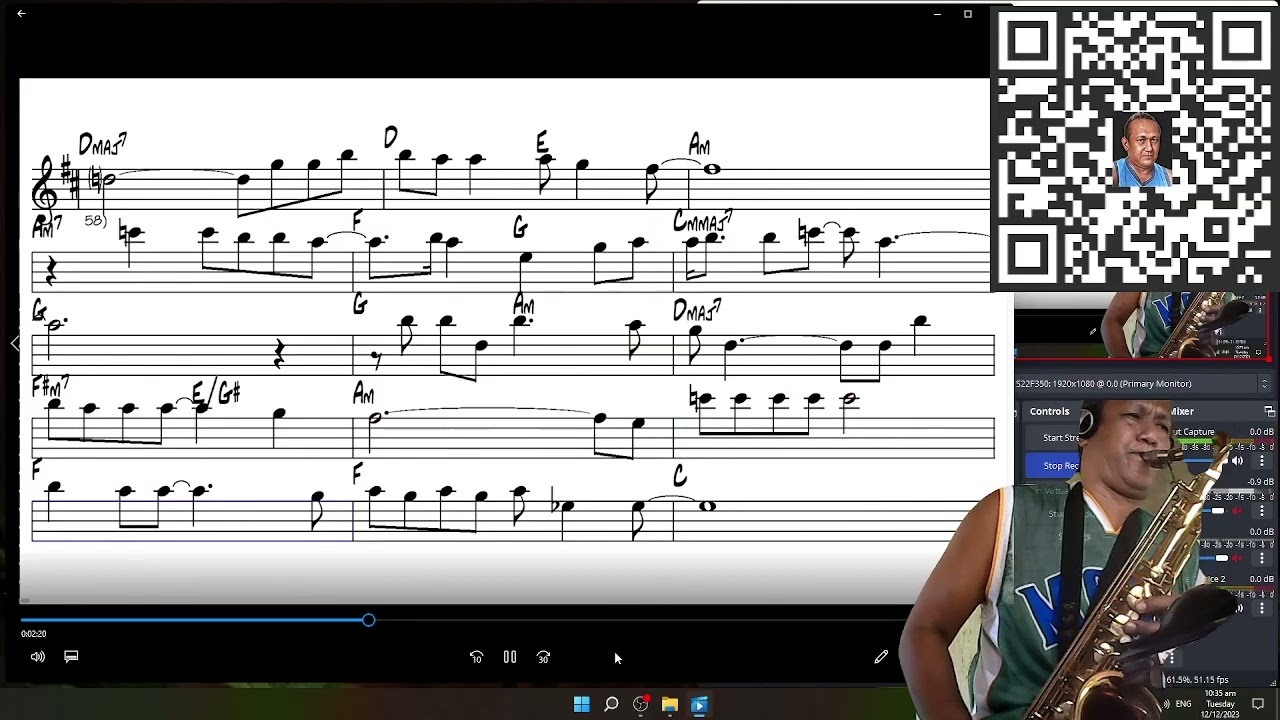Image resolution: width=1280 pixels, height=720 pixels.
Task: Click the Movies & TV taskbar icon
Action: 699,705
